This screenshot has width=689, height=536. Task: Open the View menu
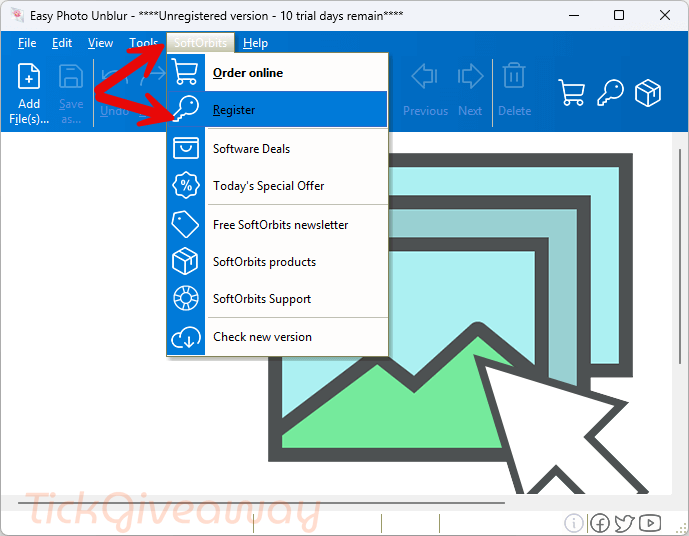[x=100, y=43]
